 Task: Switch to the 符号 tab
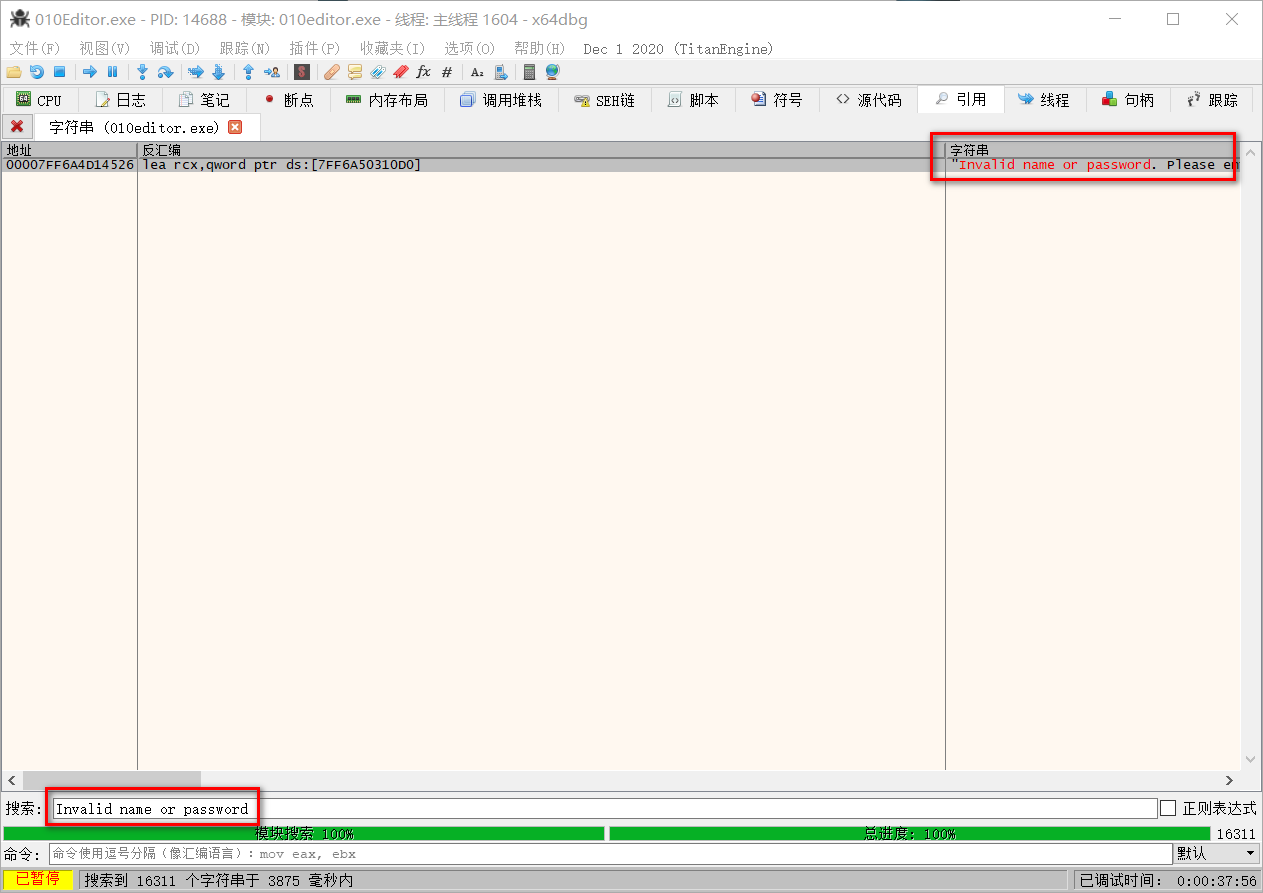pyautogui.click(x=777, y=100)
